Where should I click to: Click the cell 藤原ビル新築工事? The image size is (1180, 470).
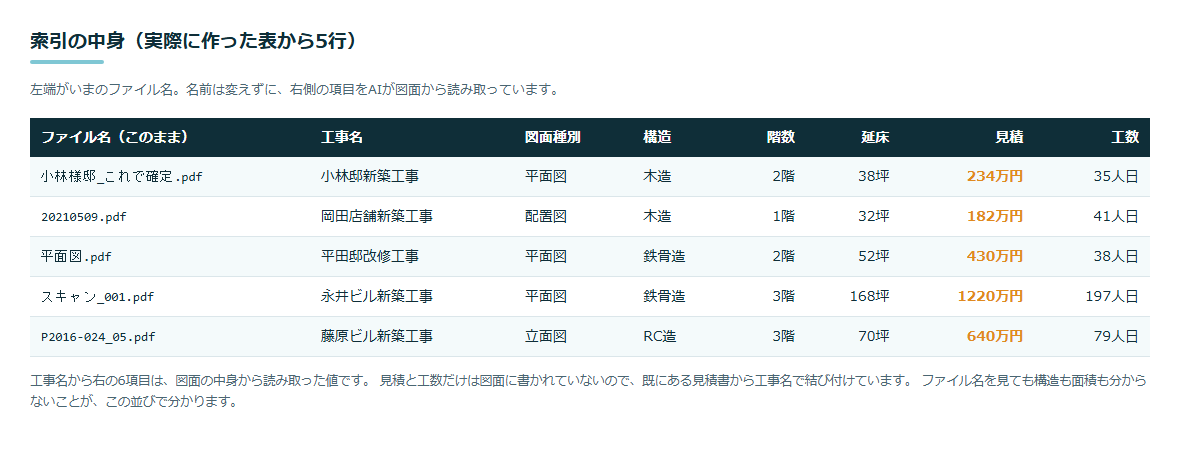coord(376,336)
